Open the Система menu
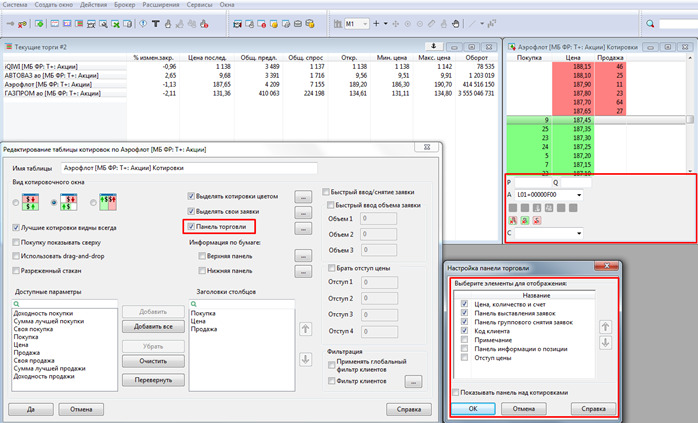 coord(15,4)
